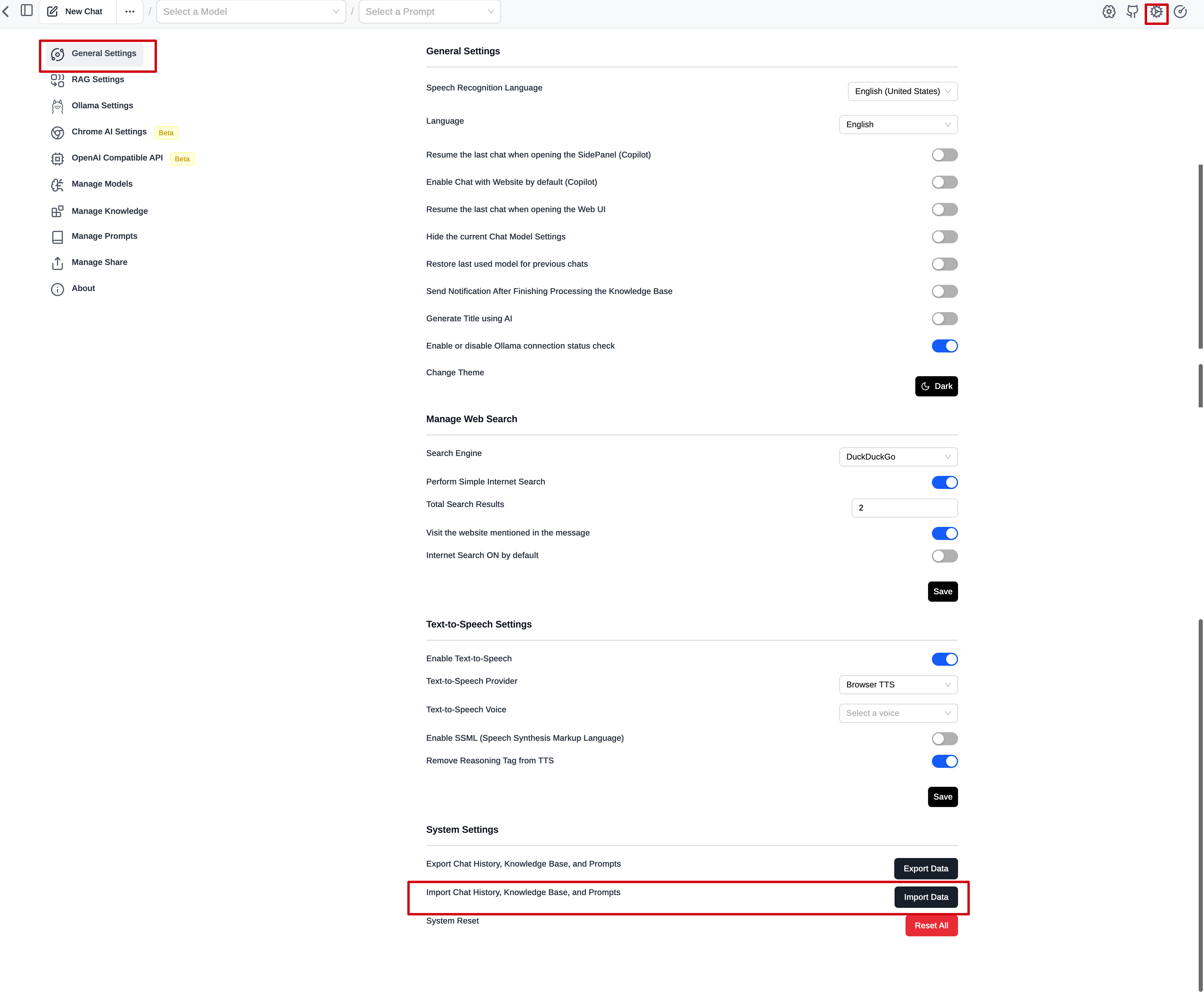The height and width of the screenshot is (993, 1204).
Task: Open the Text-to-Speech Voice dropdown
Action: [x=898, y=713]
